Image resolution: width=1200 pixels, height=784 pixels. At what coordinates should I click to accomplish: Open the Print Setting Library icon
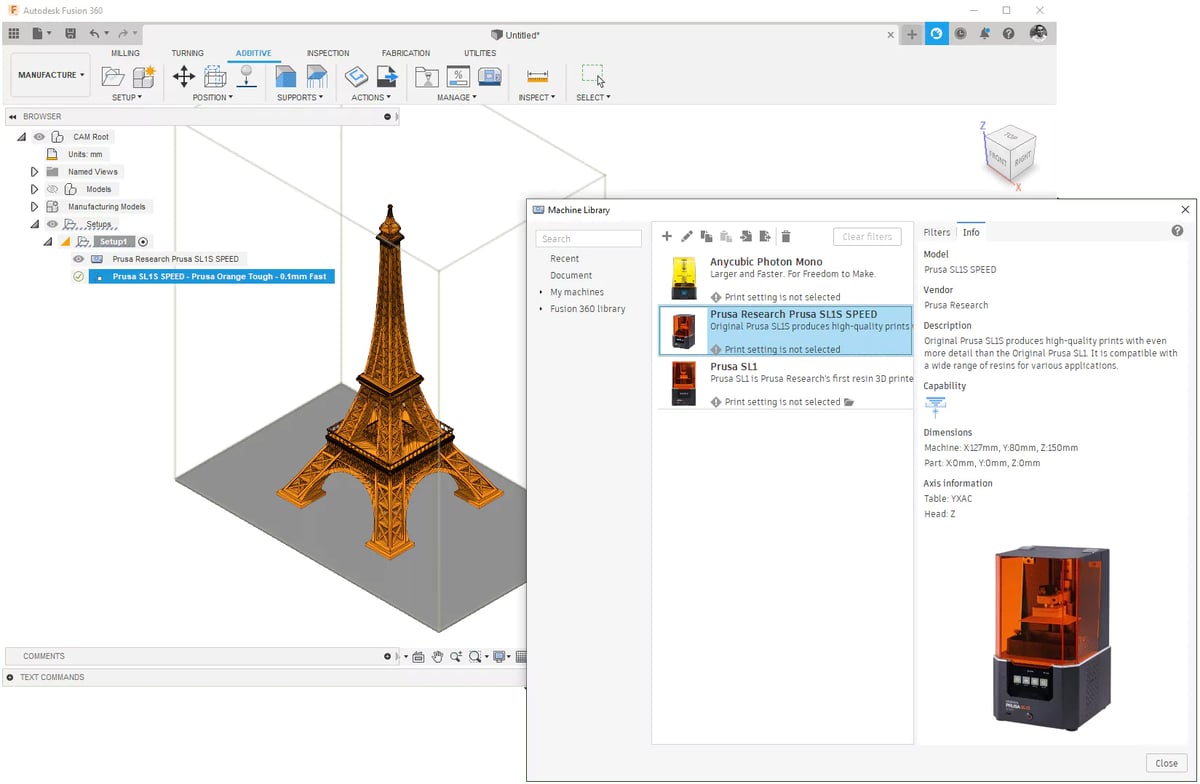427,76
